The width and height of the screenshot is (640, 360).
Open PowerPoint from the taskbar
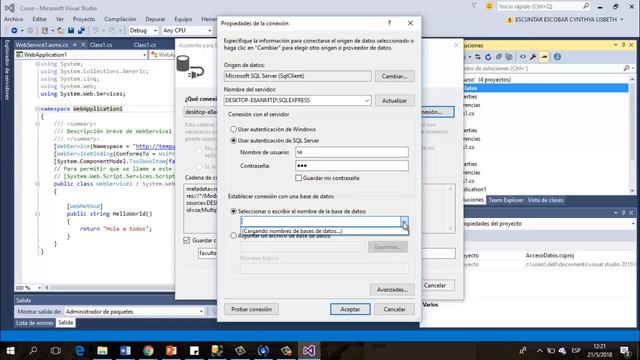(171, 351)
